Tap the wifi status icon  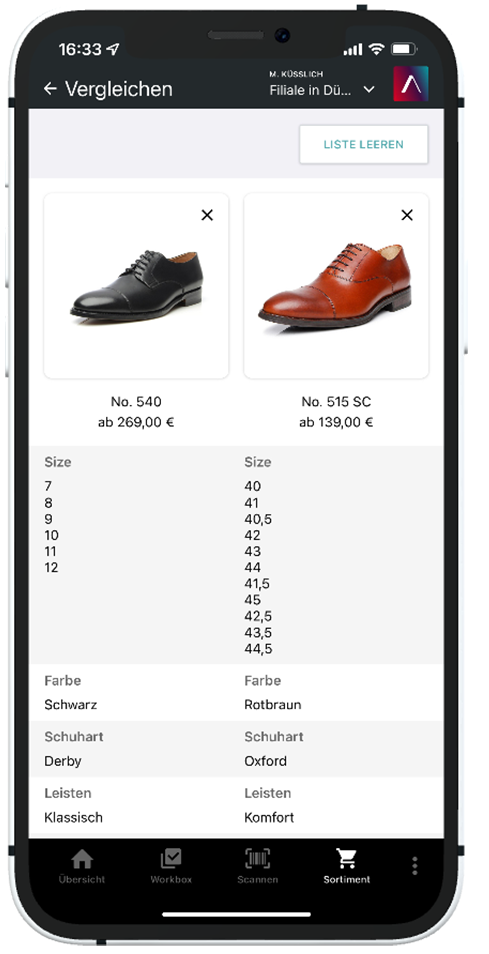(x=378, y=49)
